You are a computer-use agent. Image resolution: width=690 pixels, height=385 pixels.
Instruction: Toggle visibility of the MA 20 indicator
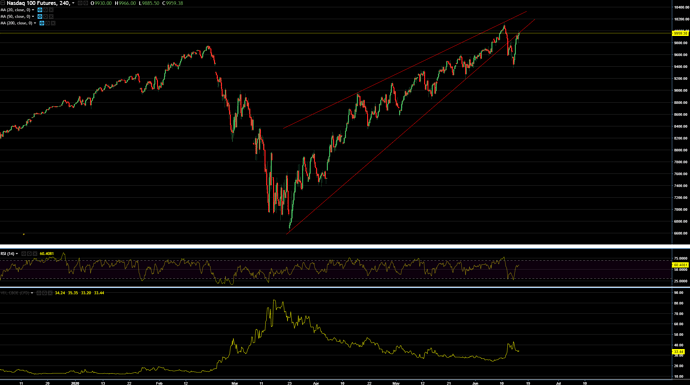[40, 10]
